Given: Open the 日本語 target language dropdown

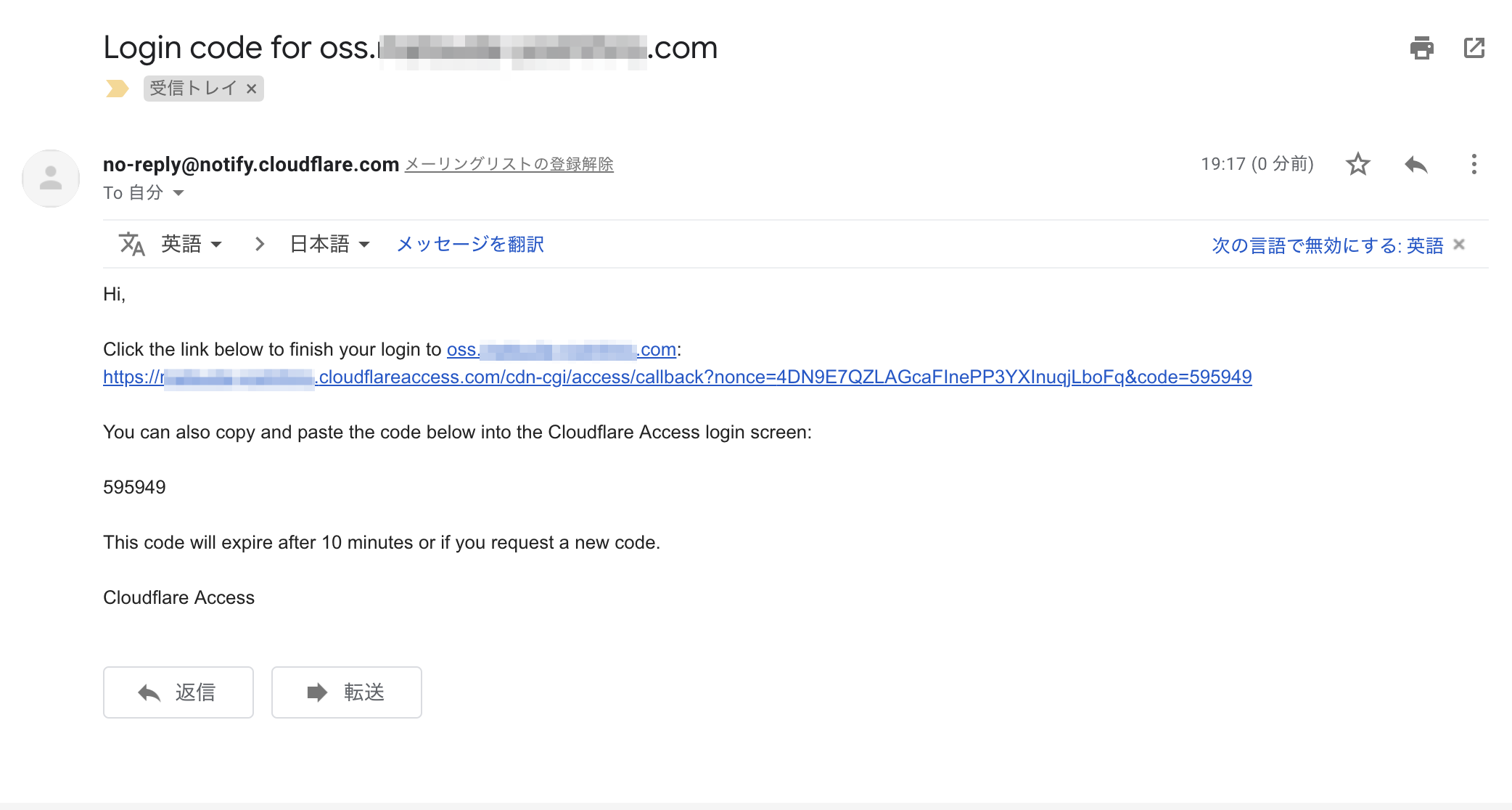Looking at the screenshot, I should 329,245.
